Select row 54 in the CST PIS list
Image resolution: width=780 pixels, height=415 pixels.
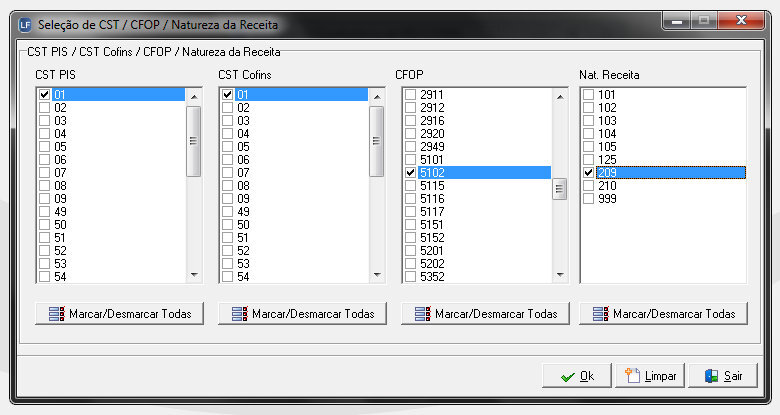pyautogui.click(x=111, y=277)
